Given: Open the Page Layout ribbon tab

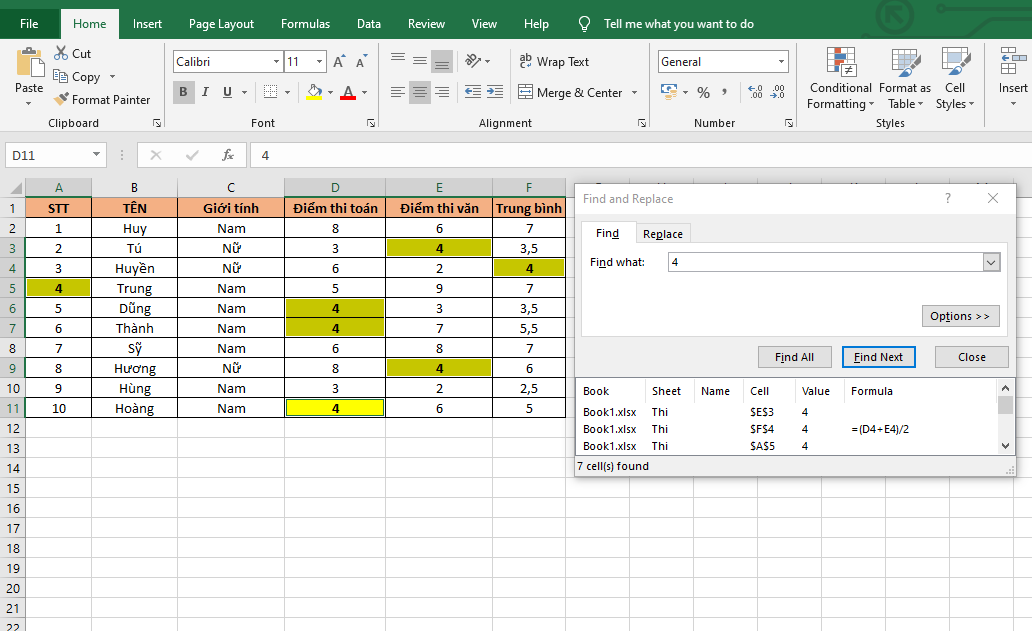Looking at the screenshot, I should 221,24.
